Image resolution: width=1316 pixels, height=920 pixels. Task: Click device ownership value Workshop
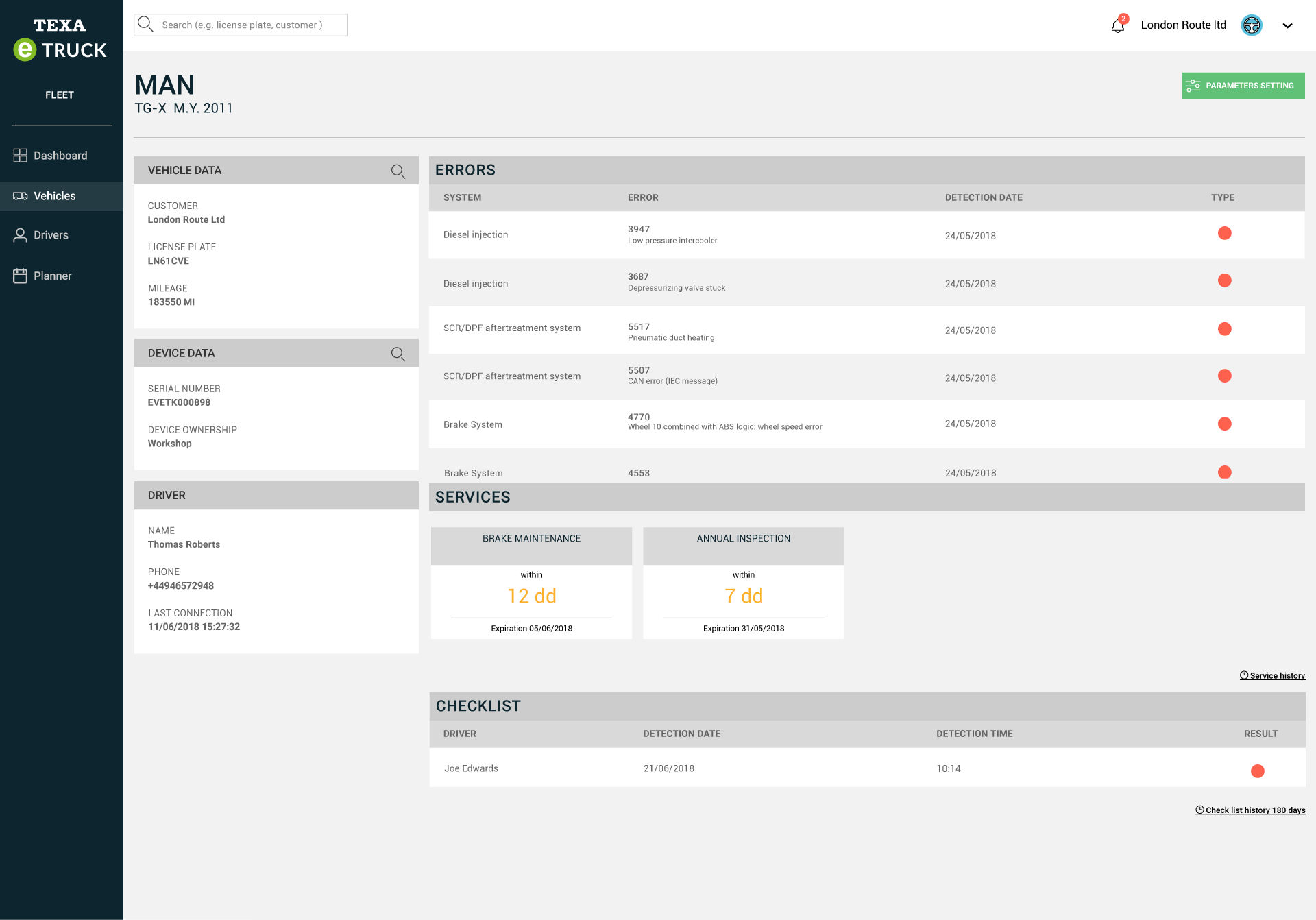tap(170, 444)
